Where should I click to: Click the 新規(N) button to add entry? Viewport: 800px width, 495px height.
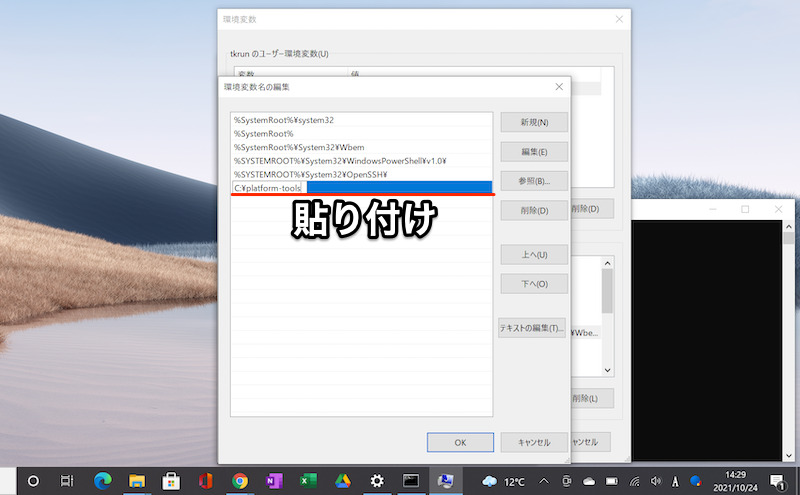534,122
